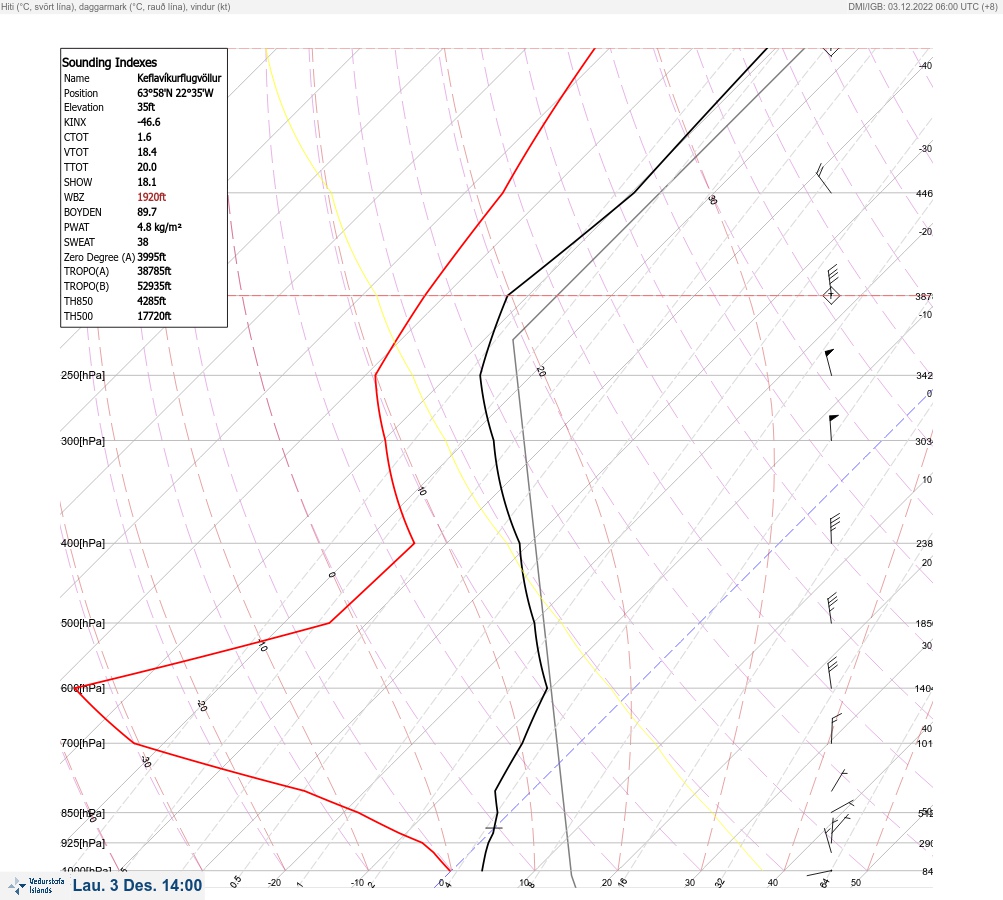Click the Vedurstofa Islands logo
Screen dimensions: 1003x900
click(36, 886)
